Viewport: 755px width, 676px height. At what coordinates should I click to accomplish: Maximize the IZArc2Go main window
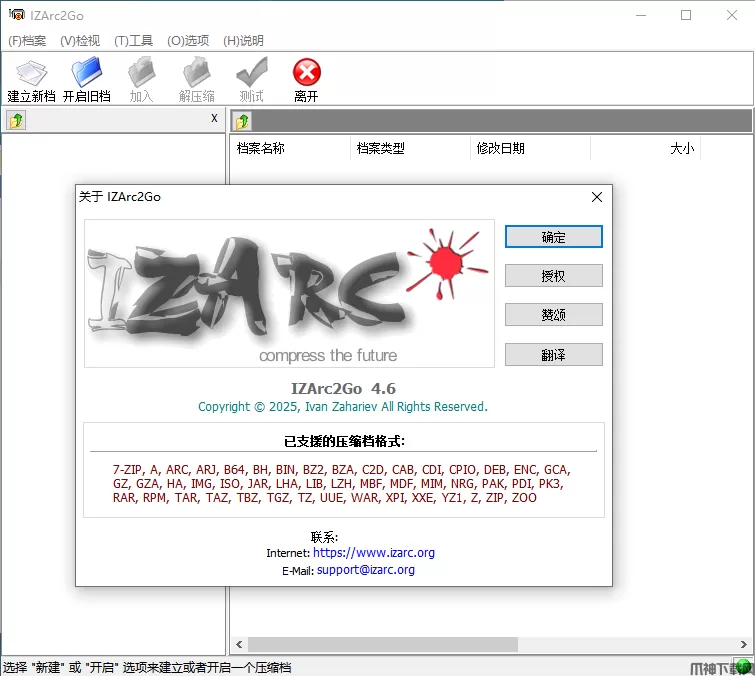pos(686,15)
